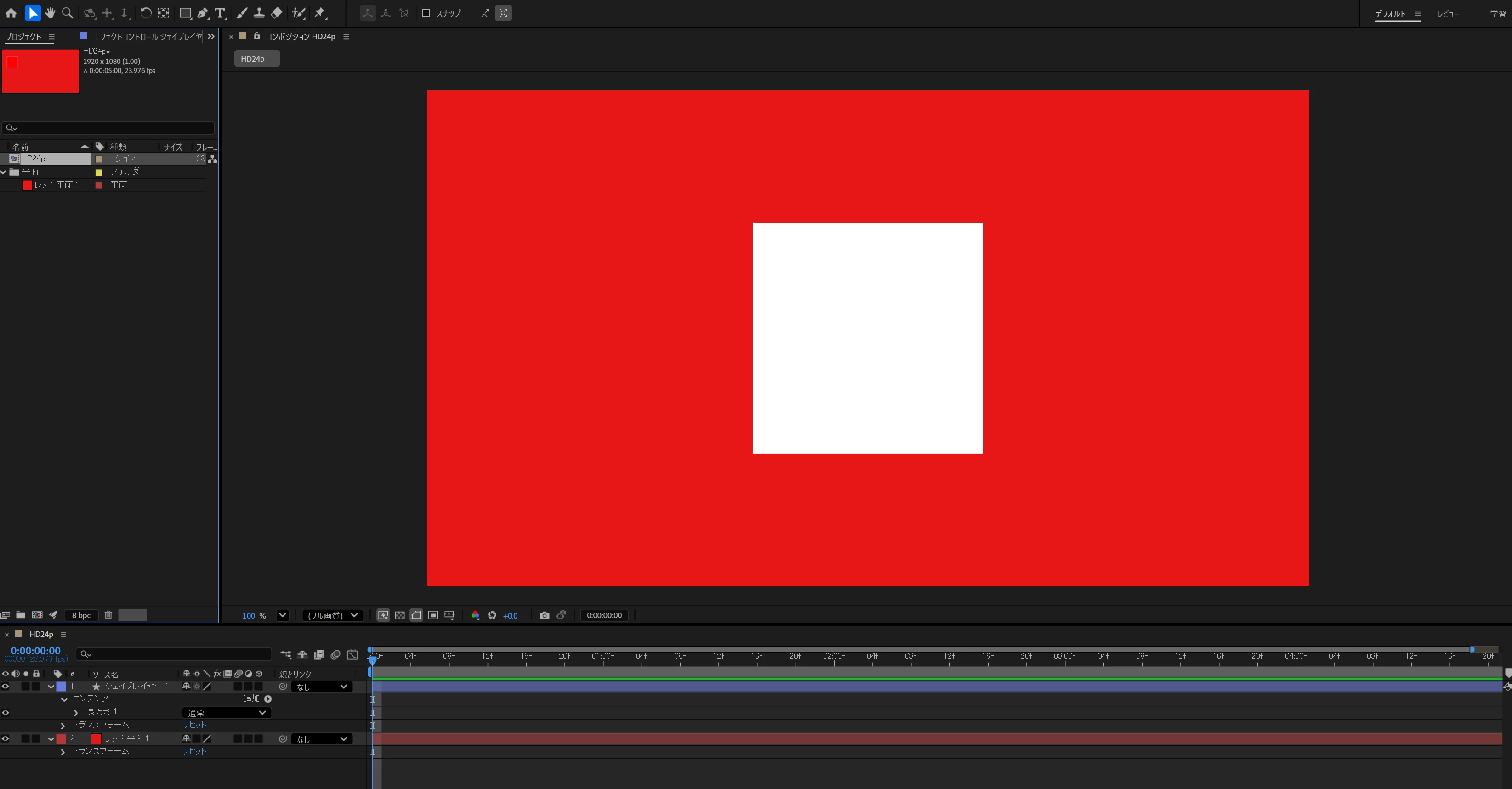This screenshot has width=1512, height=789.
Task: Enable the Snap checkbox
Action: click(x=426, y=13)
